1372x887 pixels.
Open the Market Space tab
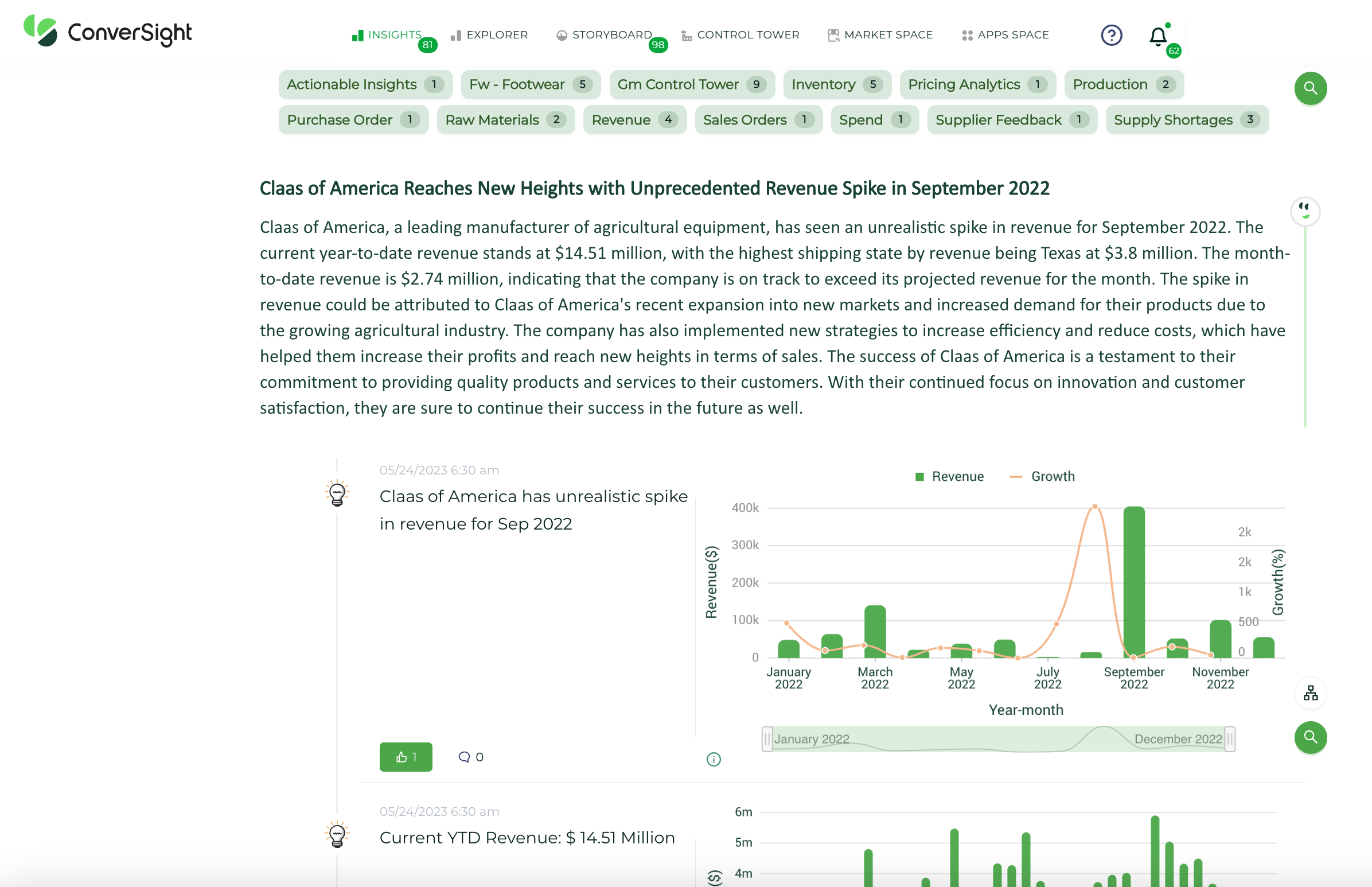(880, 35)
